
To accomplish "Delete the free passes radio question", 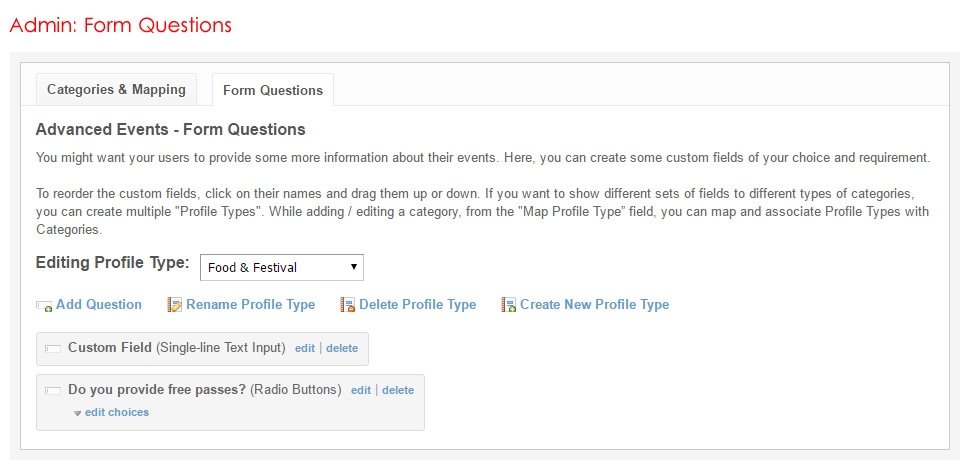I will coord(398,390).
